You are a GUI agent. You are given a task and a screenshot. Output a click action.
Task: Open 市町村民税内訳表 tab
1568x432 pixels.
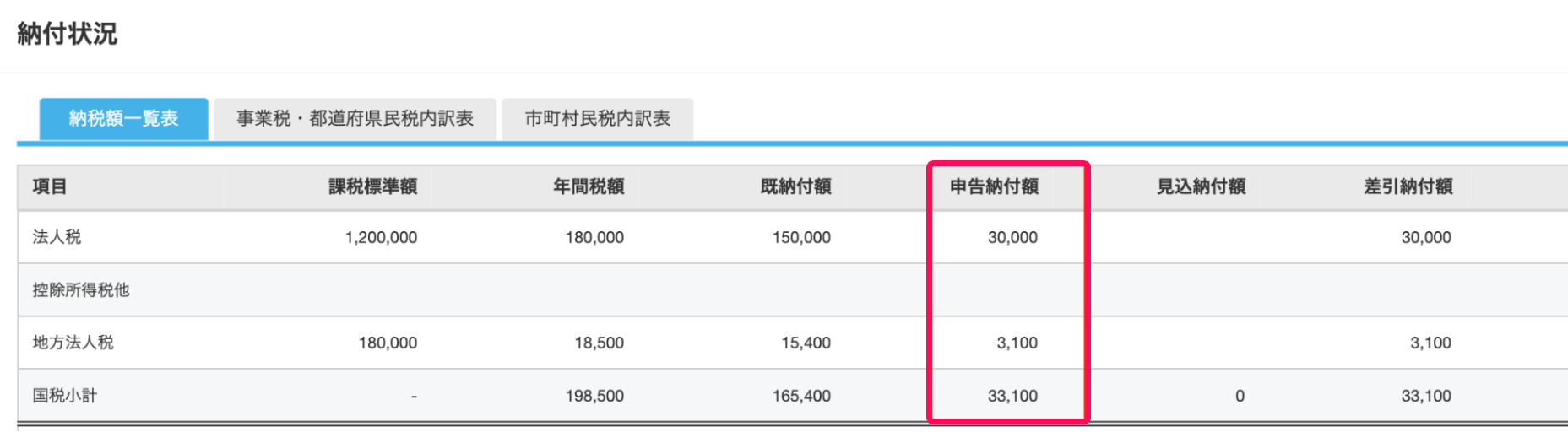[x=598, y=119]
